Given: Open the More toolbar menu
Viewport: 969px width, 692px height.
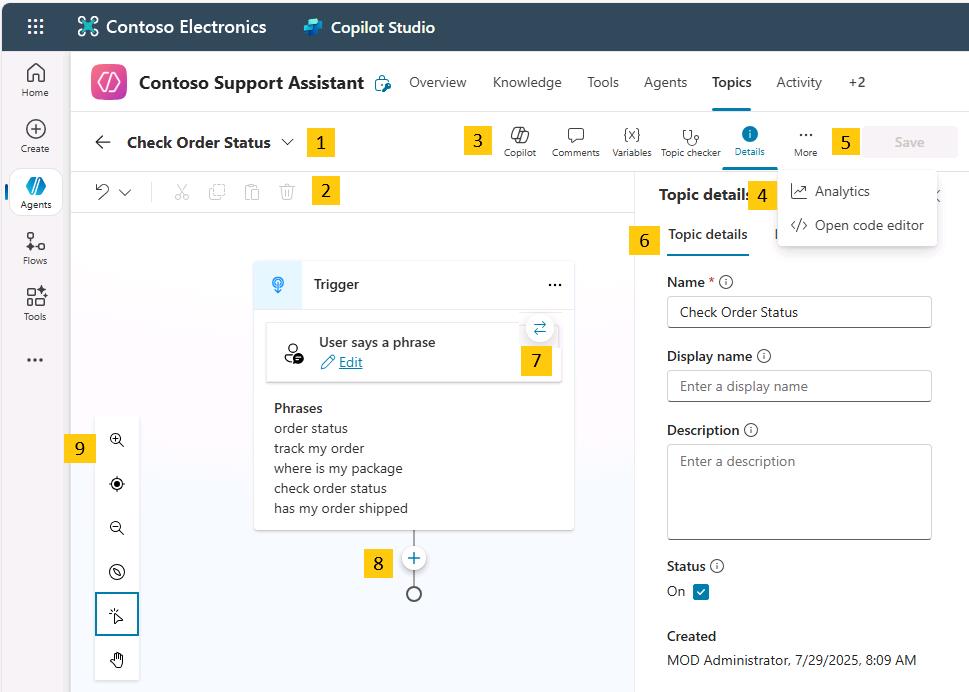Looking at the screenshot, I should (x=805, y=142).
